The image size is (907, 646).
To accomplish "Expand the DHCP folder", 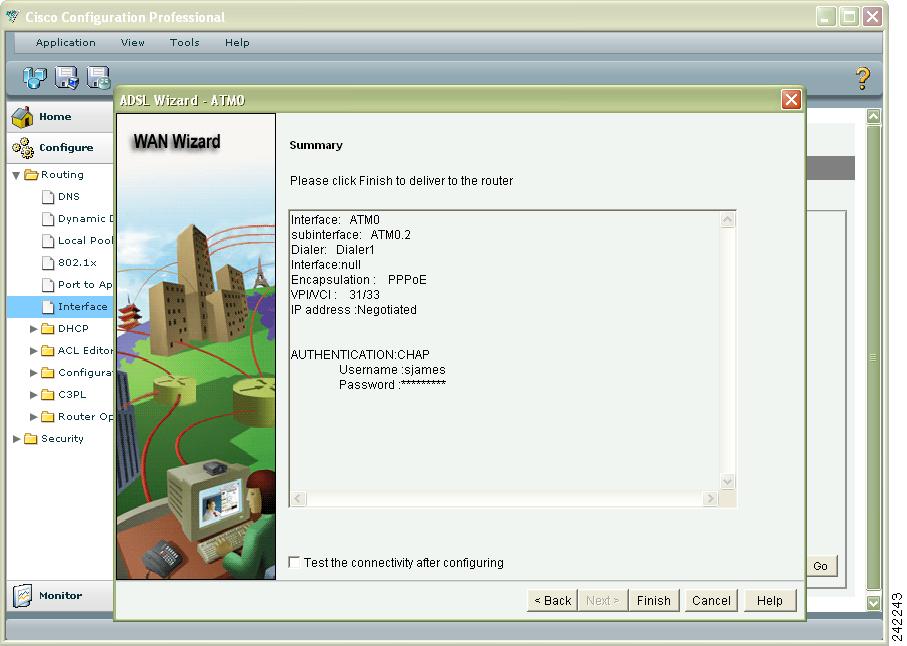I will tap(34, 328).
